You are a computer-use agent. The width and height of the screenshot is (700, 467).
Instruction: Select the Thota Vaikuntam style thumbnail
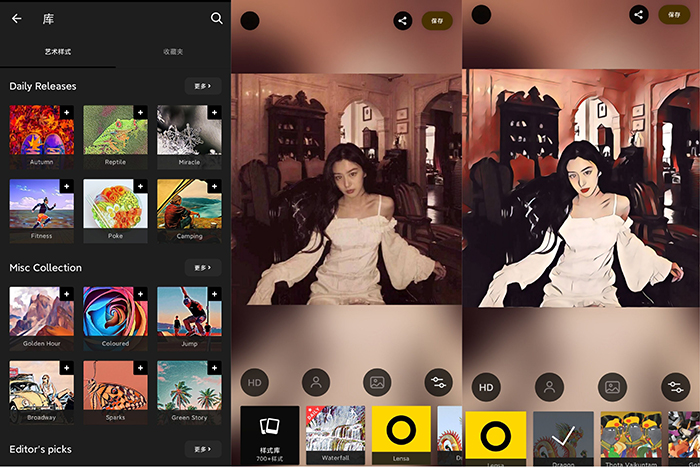630,438
